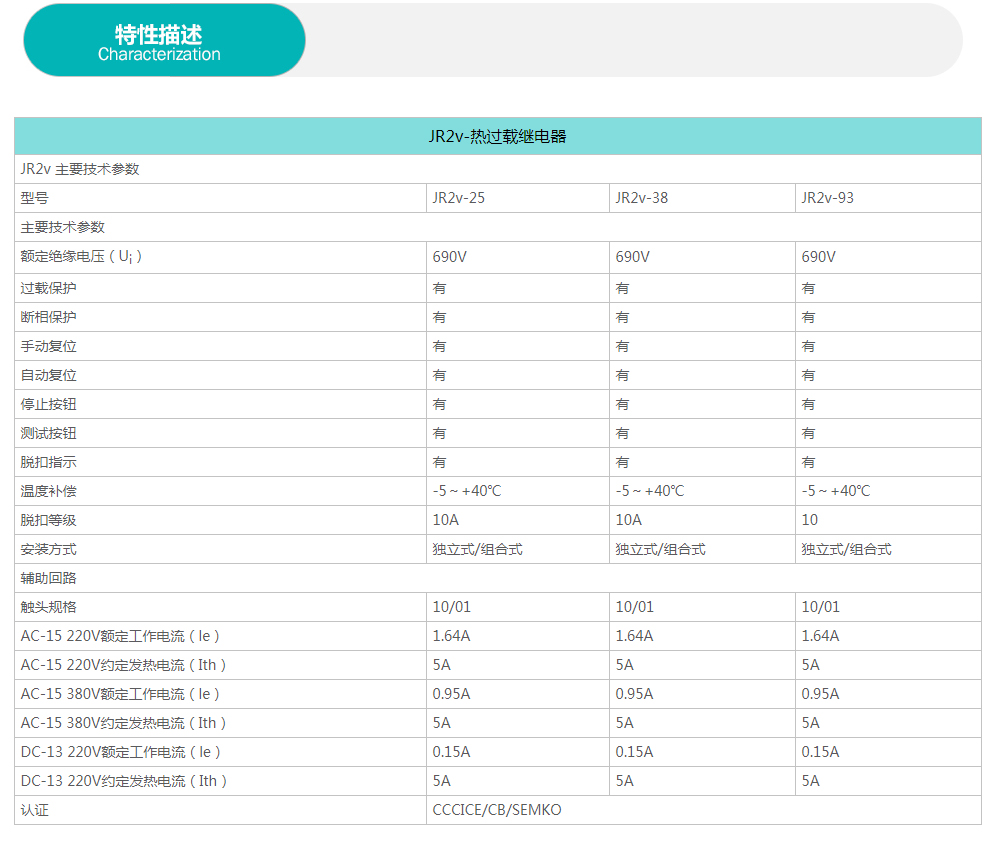Select the 0.15A value under JR2v-38
Viewport: 990px width, 863px height.
[635, 753]
